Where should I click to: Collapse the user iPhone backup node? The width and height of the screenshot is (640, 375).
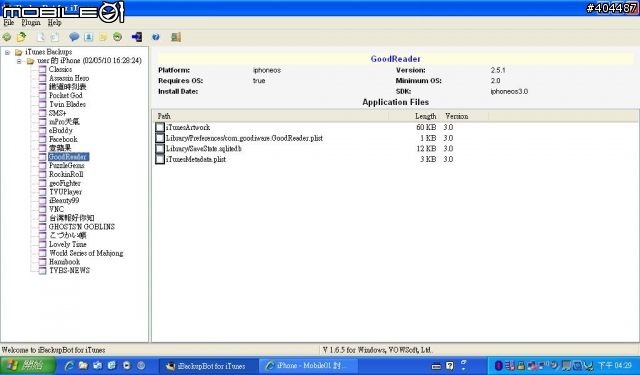pyautogui.click(x=19, y=61)
